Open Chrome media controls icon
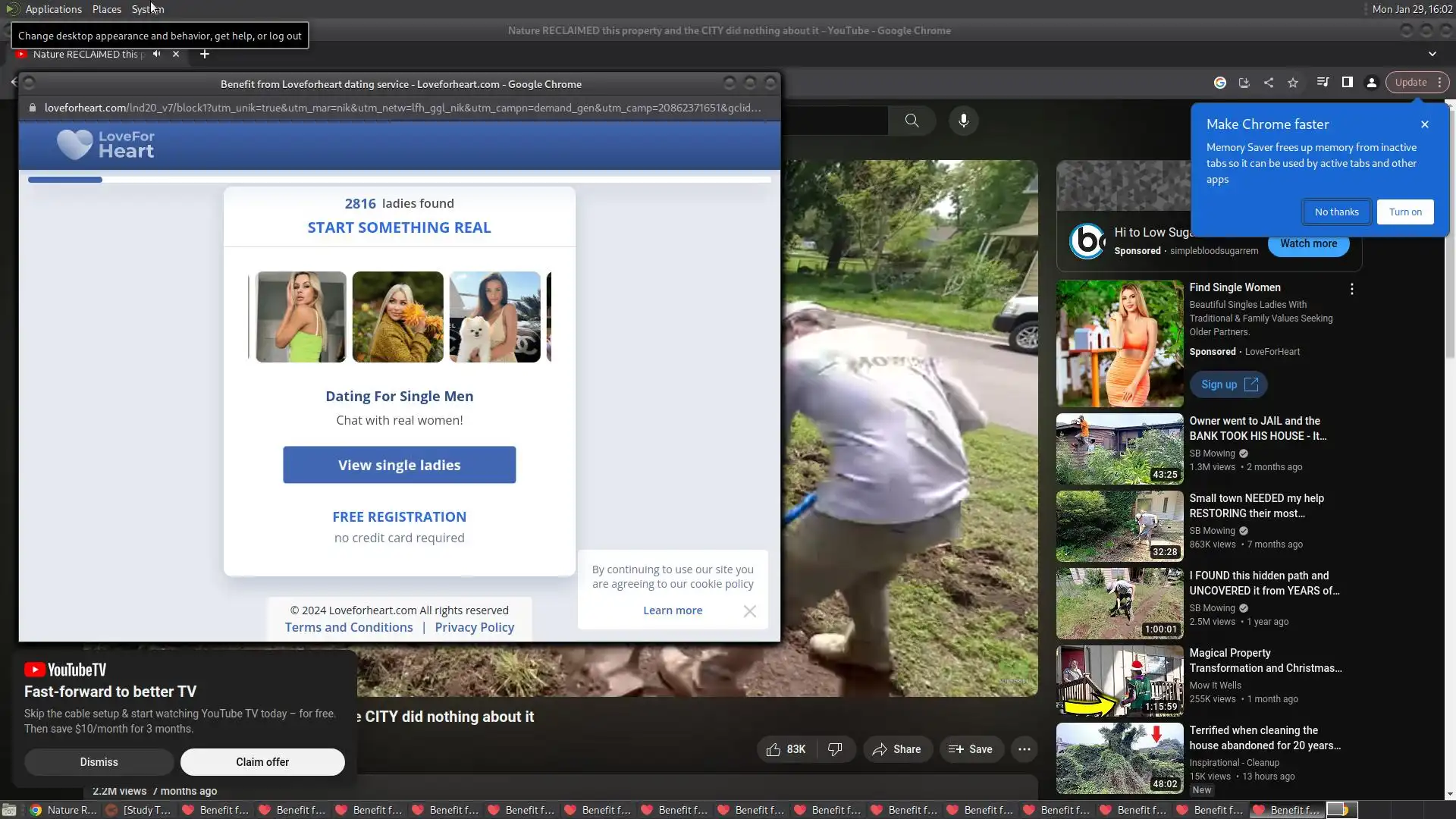 coord(1323,83)
